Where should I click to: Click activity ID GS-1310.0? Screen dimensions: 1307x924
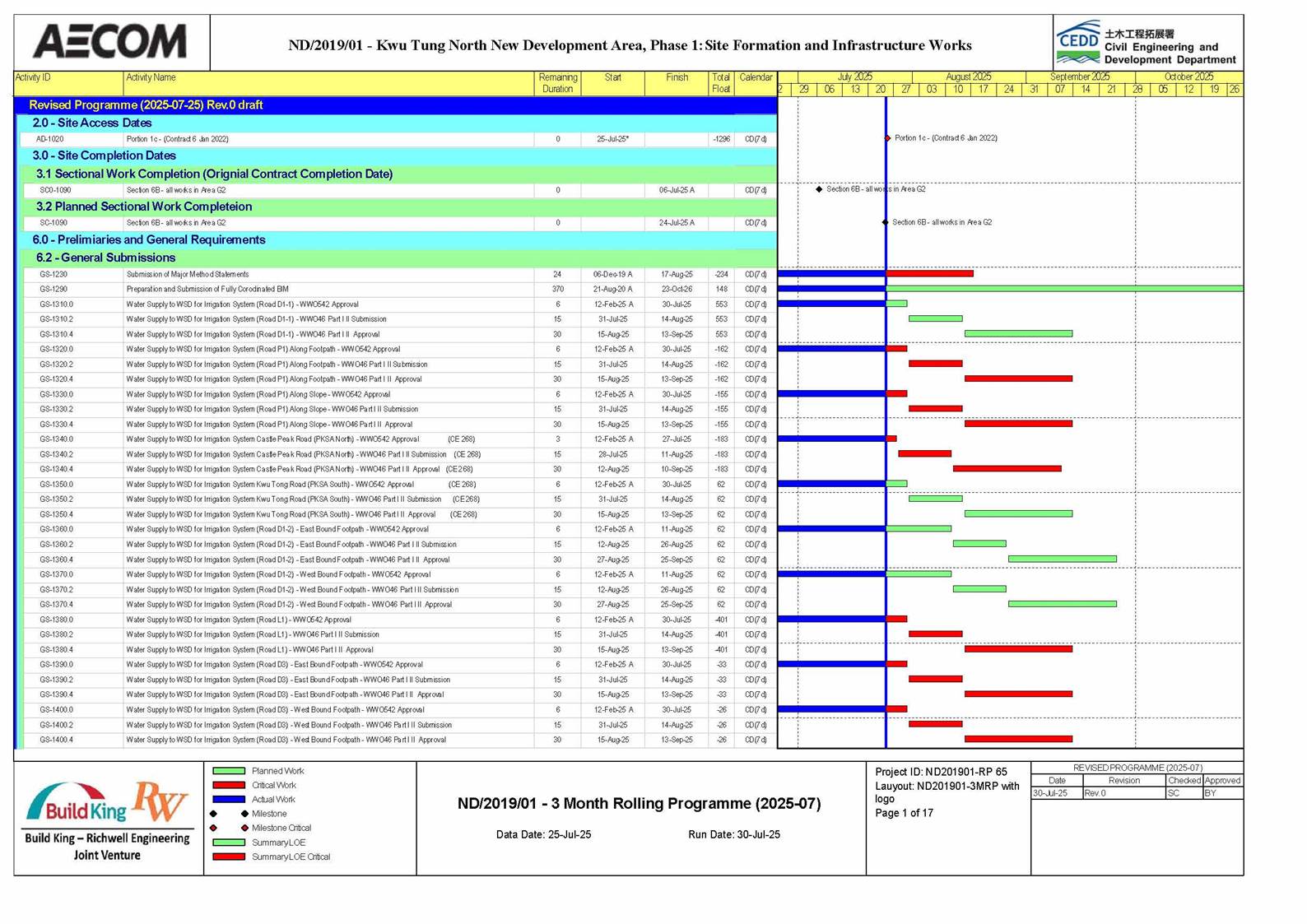pos(56,304)
